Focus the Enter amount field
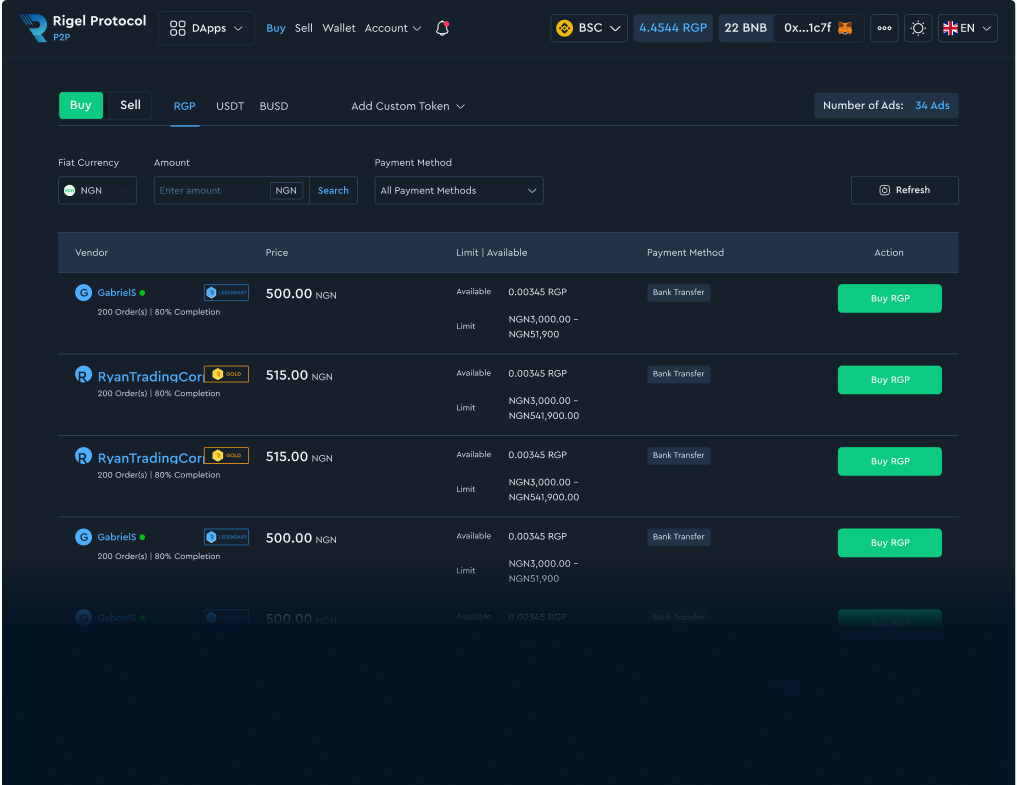This screenshot has height=785, width=1017. (211, 190)
